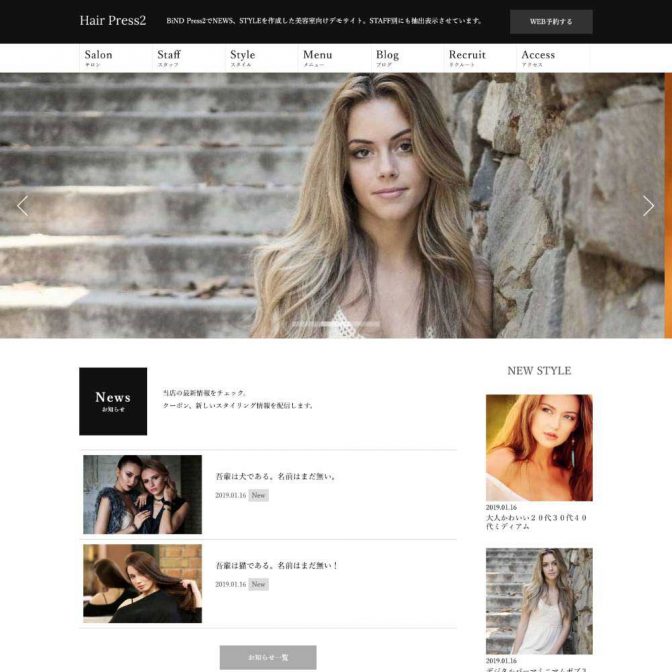Image resolution: width=672 pixels, height=672 pixels.
Task: Go to the Style page
Action: (242, 58)
